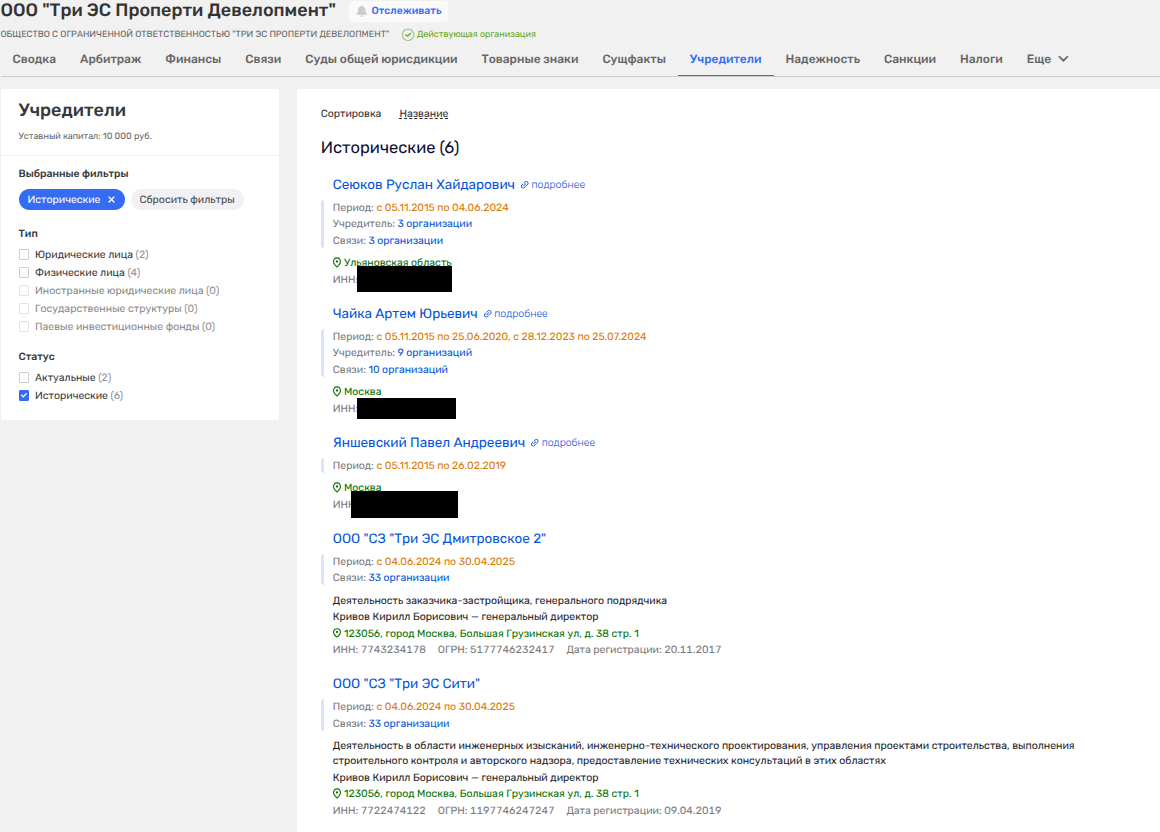The height and width of the screenshot is (832, 1160).
Task: Expand the Еще dropdown menu
Action: pos(1047,59)
